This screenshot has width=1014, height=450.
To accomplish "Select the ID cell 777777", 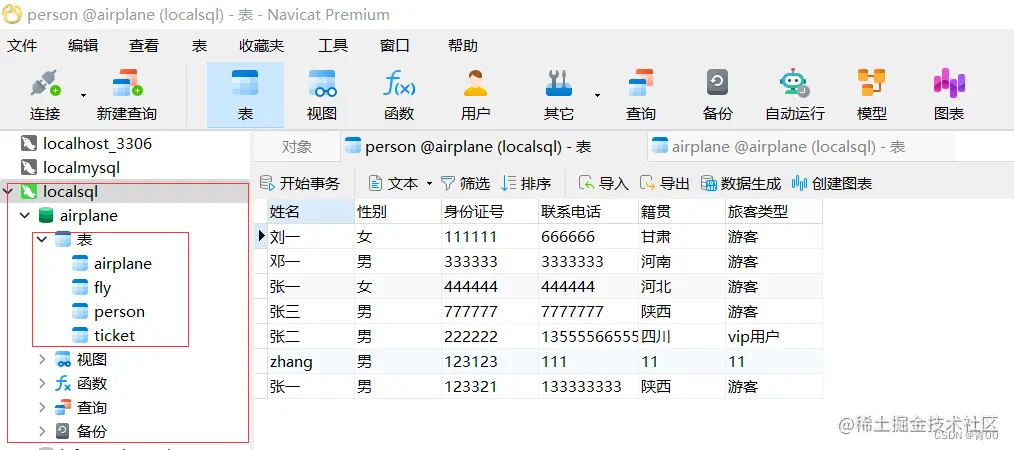I will [490, 312].
